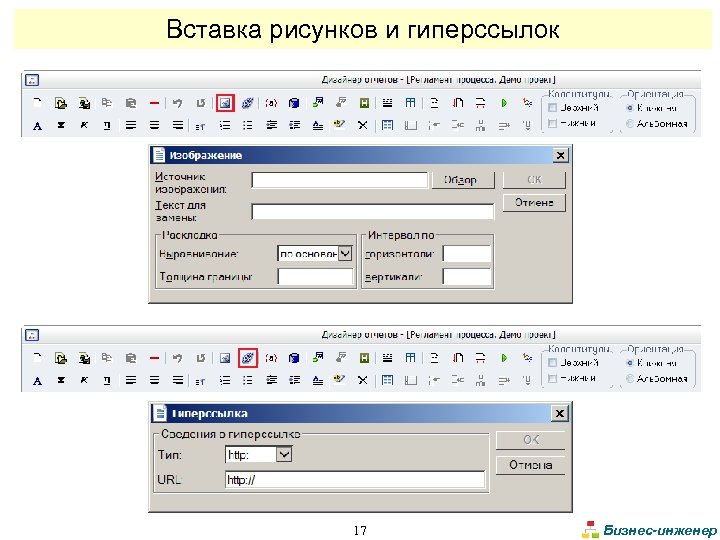Viewport: 720px width, 540px height.
Task: Click the insert hyperlink icon in the lower toolbar
Action: pos(248,358)
